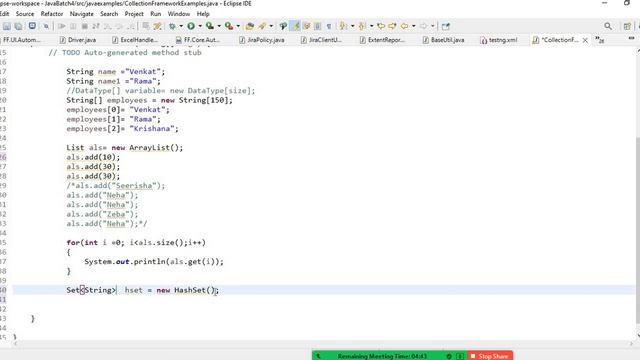Click the HashSet text in code
This screenshot has height=360, width=640.
coord(190,290)
